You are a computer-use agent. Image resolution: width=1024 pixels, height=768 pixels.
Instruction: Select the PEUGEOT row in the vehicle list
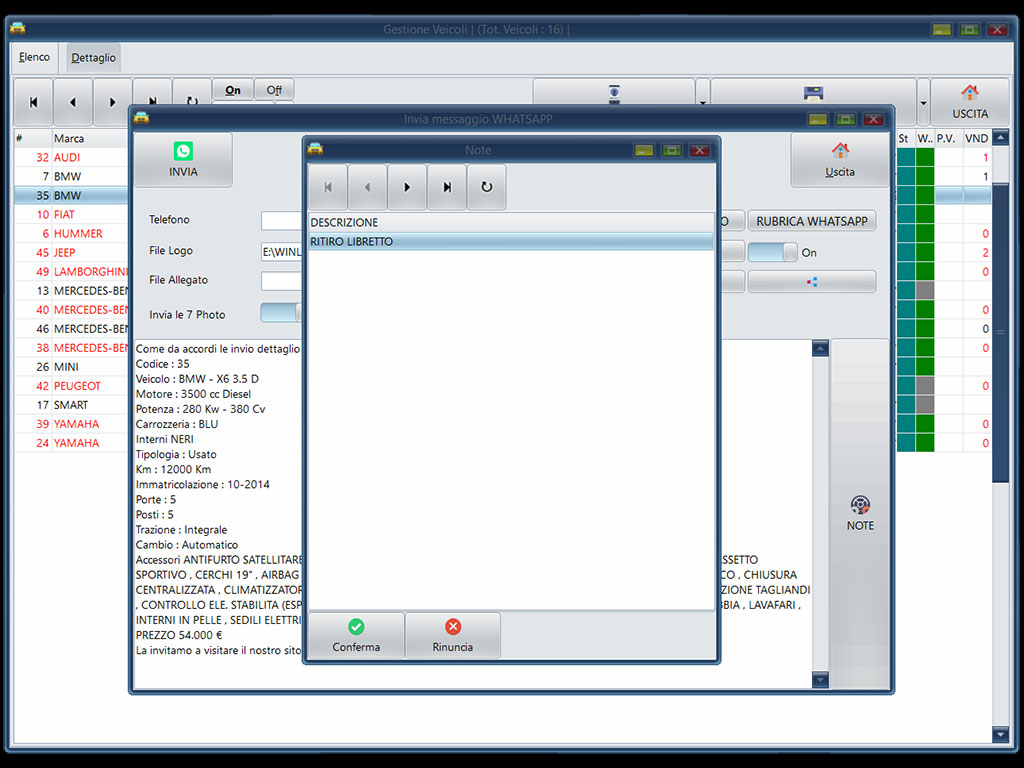72,386
